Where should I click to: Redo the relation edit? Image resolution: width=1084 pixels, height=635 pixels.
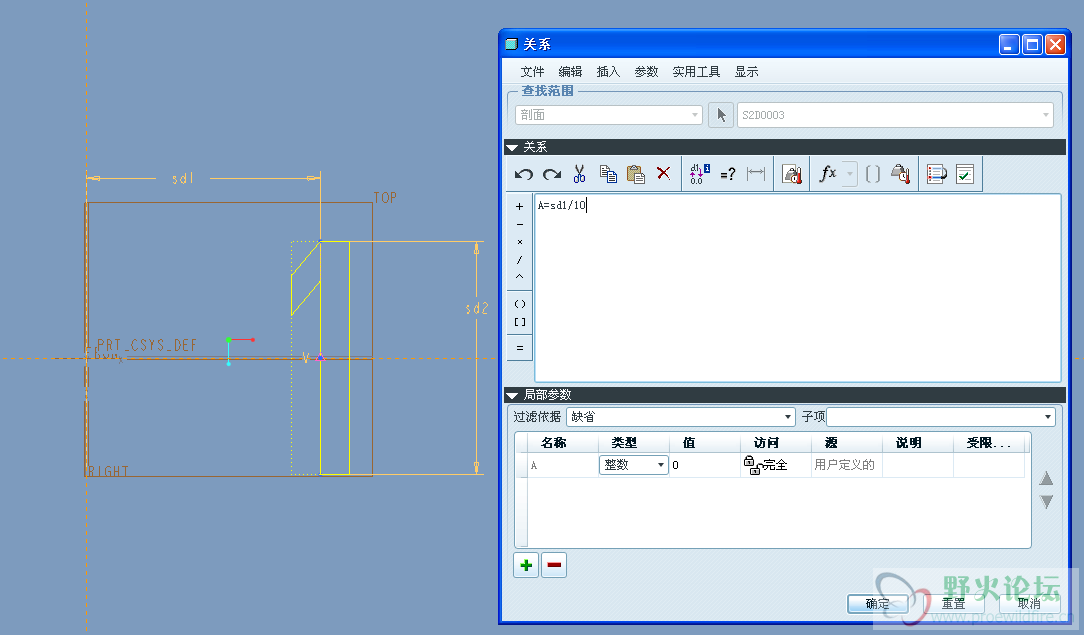(x=552, y=174)
